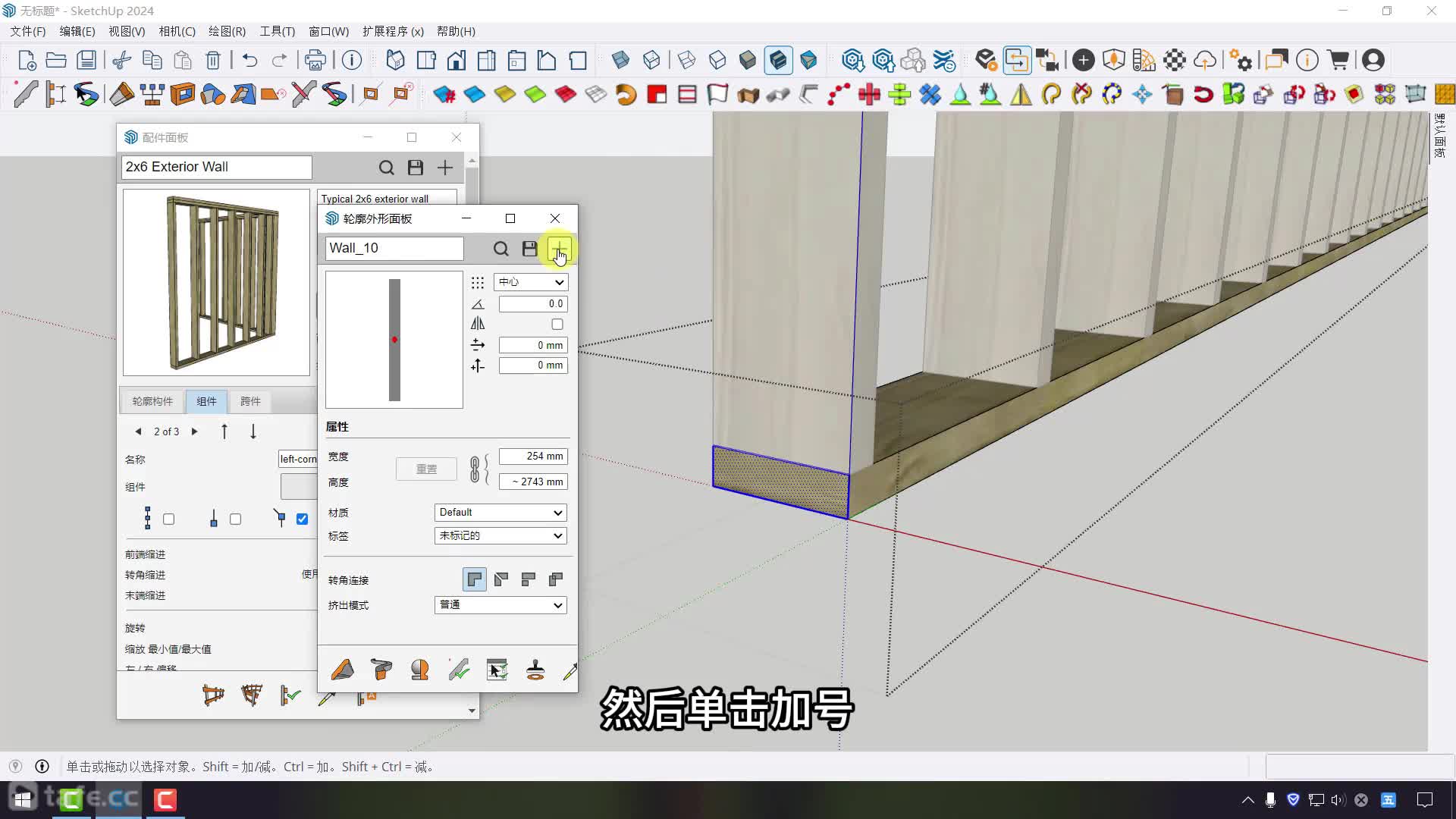Image resolution: width=1456 pixels, height=819 pixels.
Task: Toggle the first part-position checkbox in 配件面板
Action: [x=169, y=519]
